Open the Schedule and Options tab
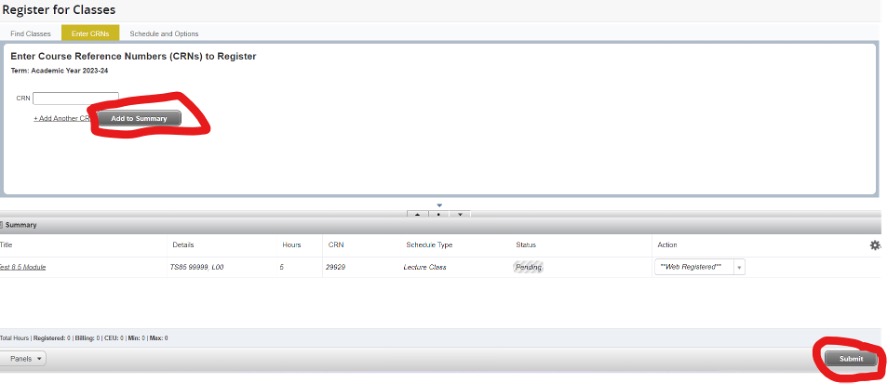 (x=164, y=34)
